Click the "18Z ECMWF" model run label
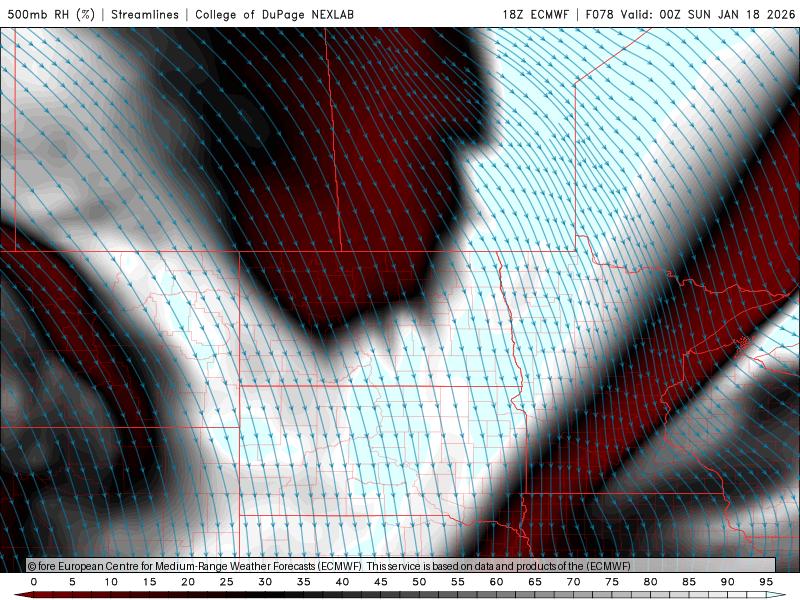The height and width of the screenshot is (600, 800). (x=535, y=14)
